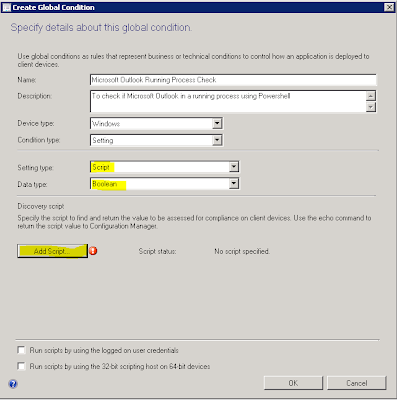397x400 pixels.
Task: Click the OK button
Action: [x=293, y=383]
